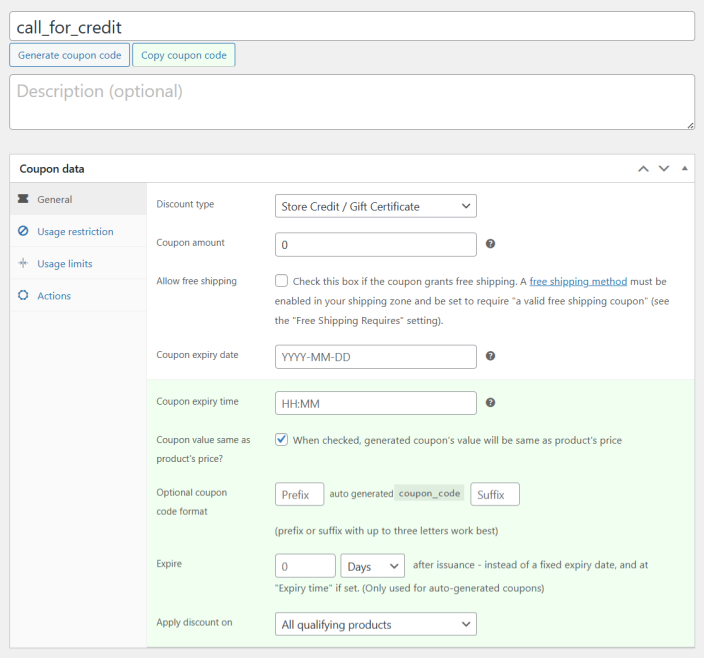Image resolution: width=704 pixels, height=658 pixels.
Task: Click help icon beside Coupon expiry date
Action: [490, 356]
